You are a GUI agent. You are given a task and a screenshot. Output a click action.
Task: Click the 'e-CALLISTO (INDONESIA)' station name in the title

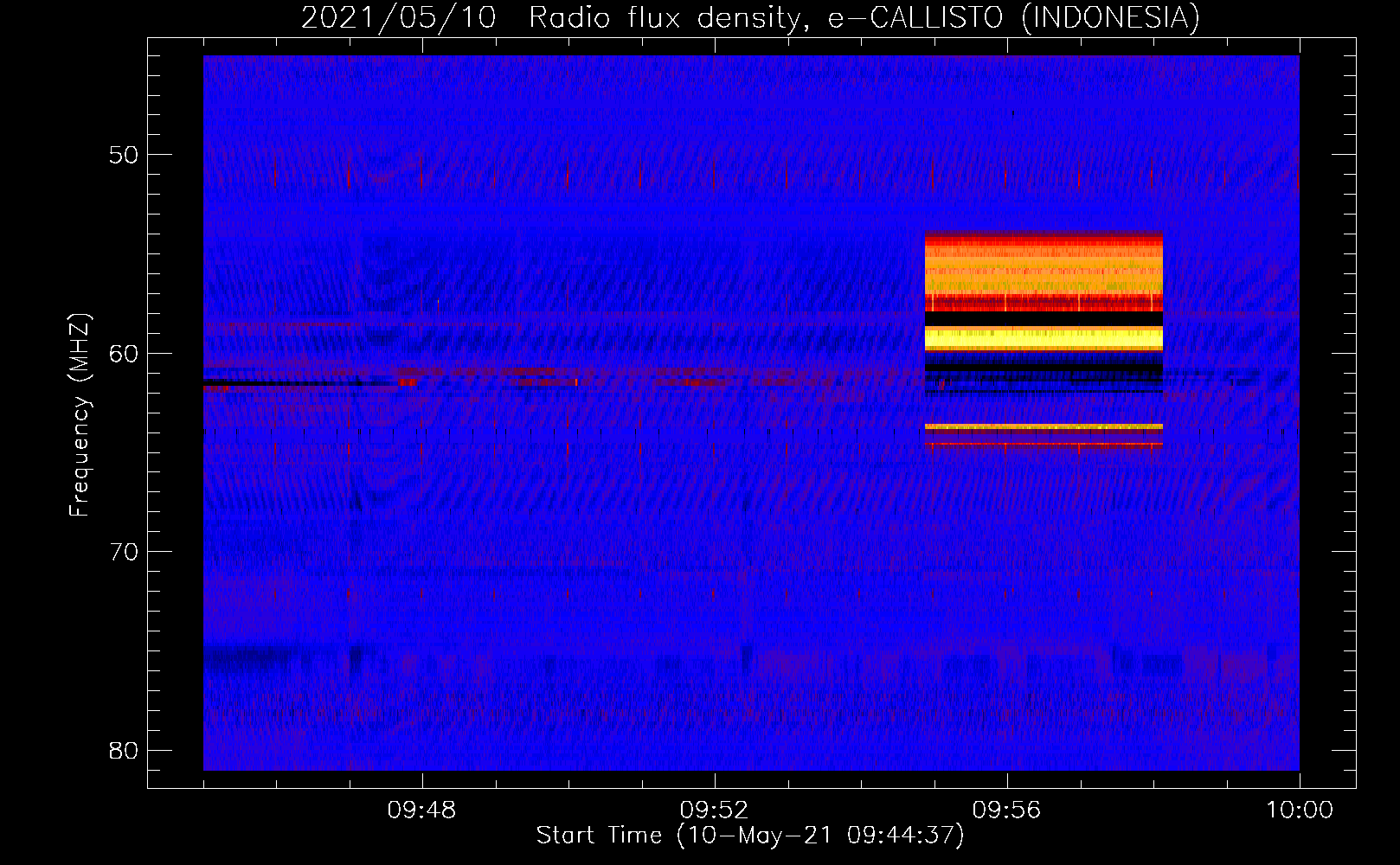click(1013, 18)
